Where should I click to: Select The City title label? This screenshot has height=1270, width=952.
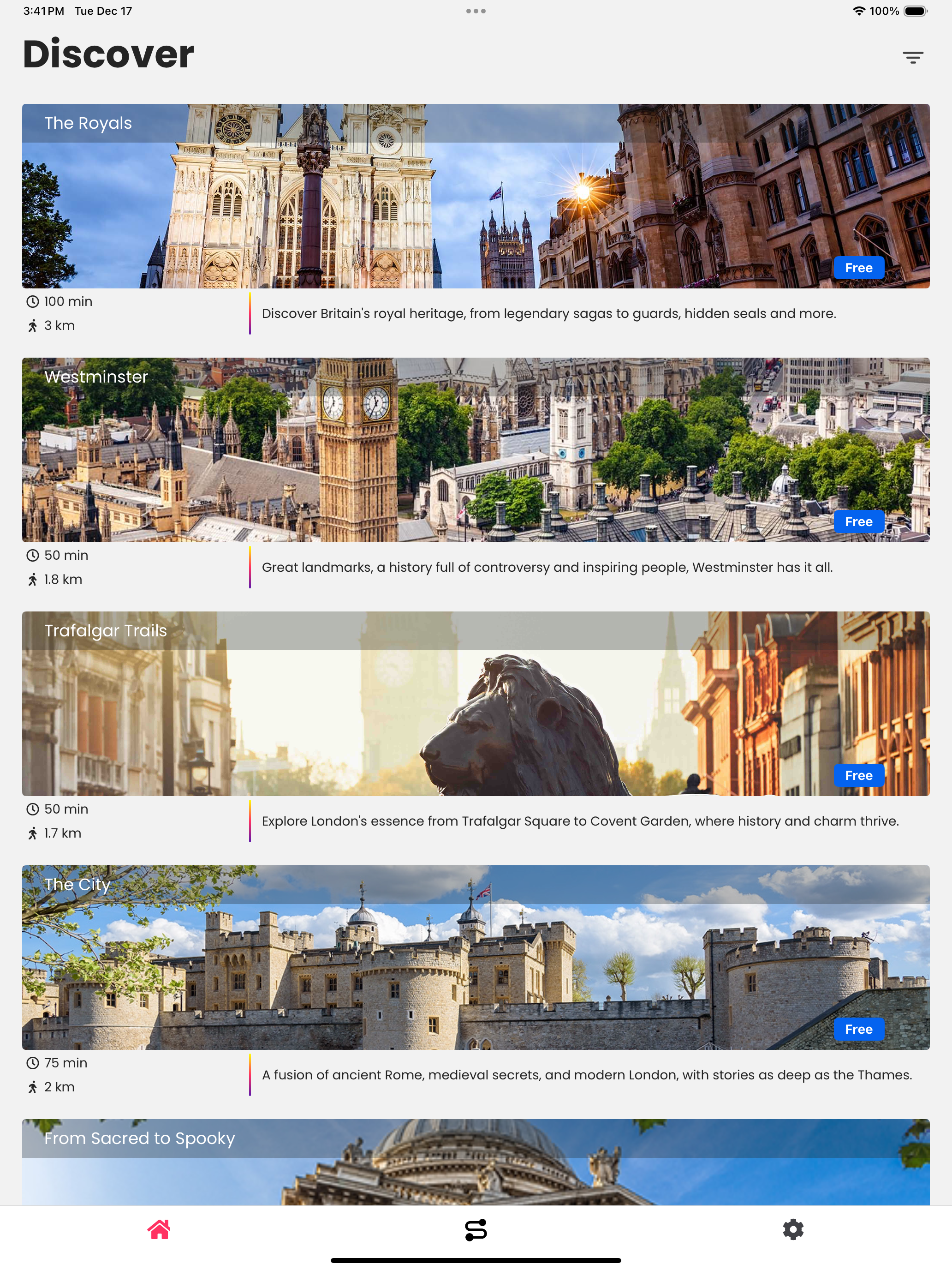click(x=77, y=884)
